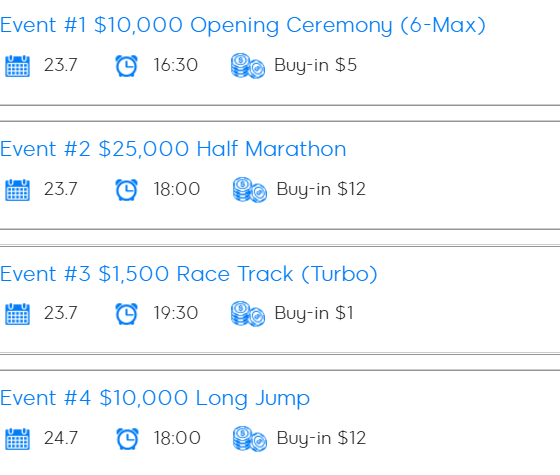This screenshot has width=560, height=475.
Task: Select the Buy-in $5 text
Action: pos(315,65)
